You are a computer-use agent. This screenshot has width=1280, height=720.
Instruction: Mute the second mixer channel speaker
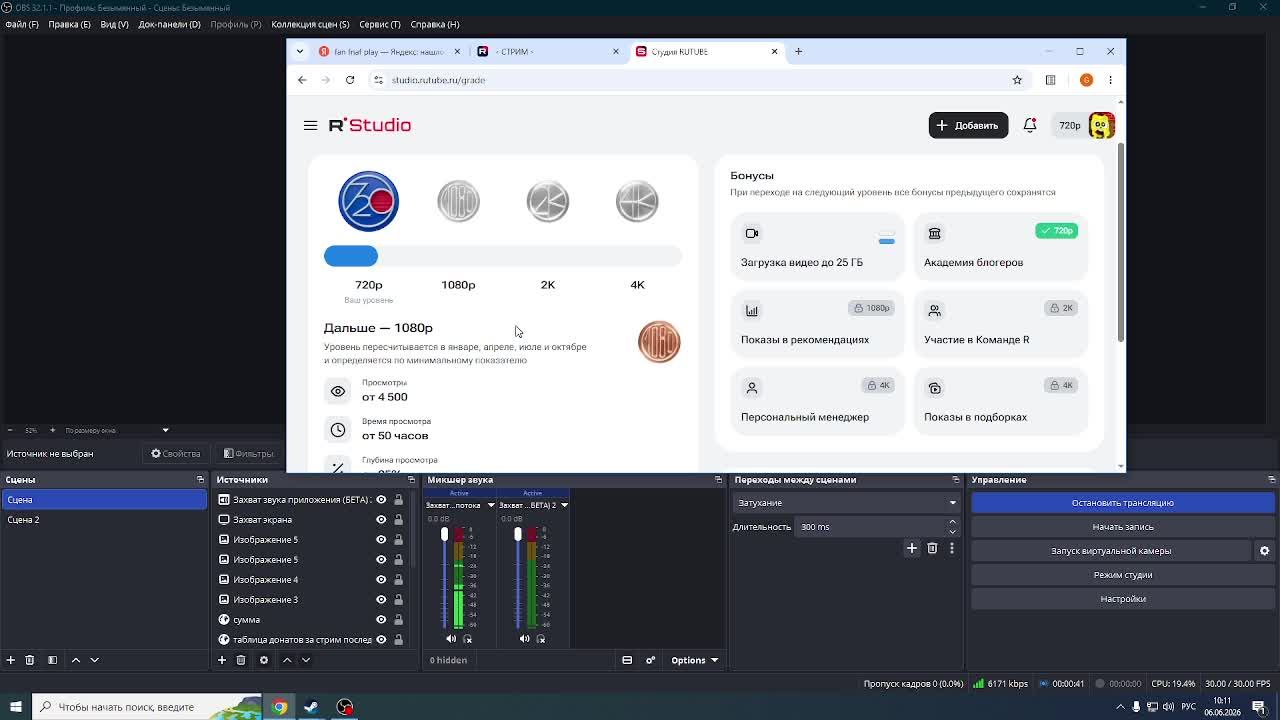tap(524, 639)
